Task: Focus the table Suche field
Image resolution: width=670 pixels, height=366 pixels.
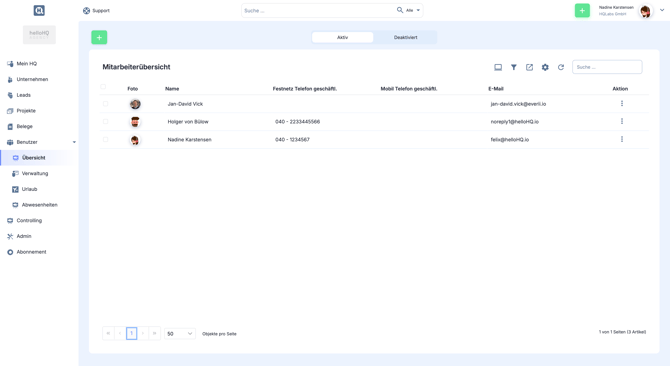Action: tap(607, 67)
